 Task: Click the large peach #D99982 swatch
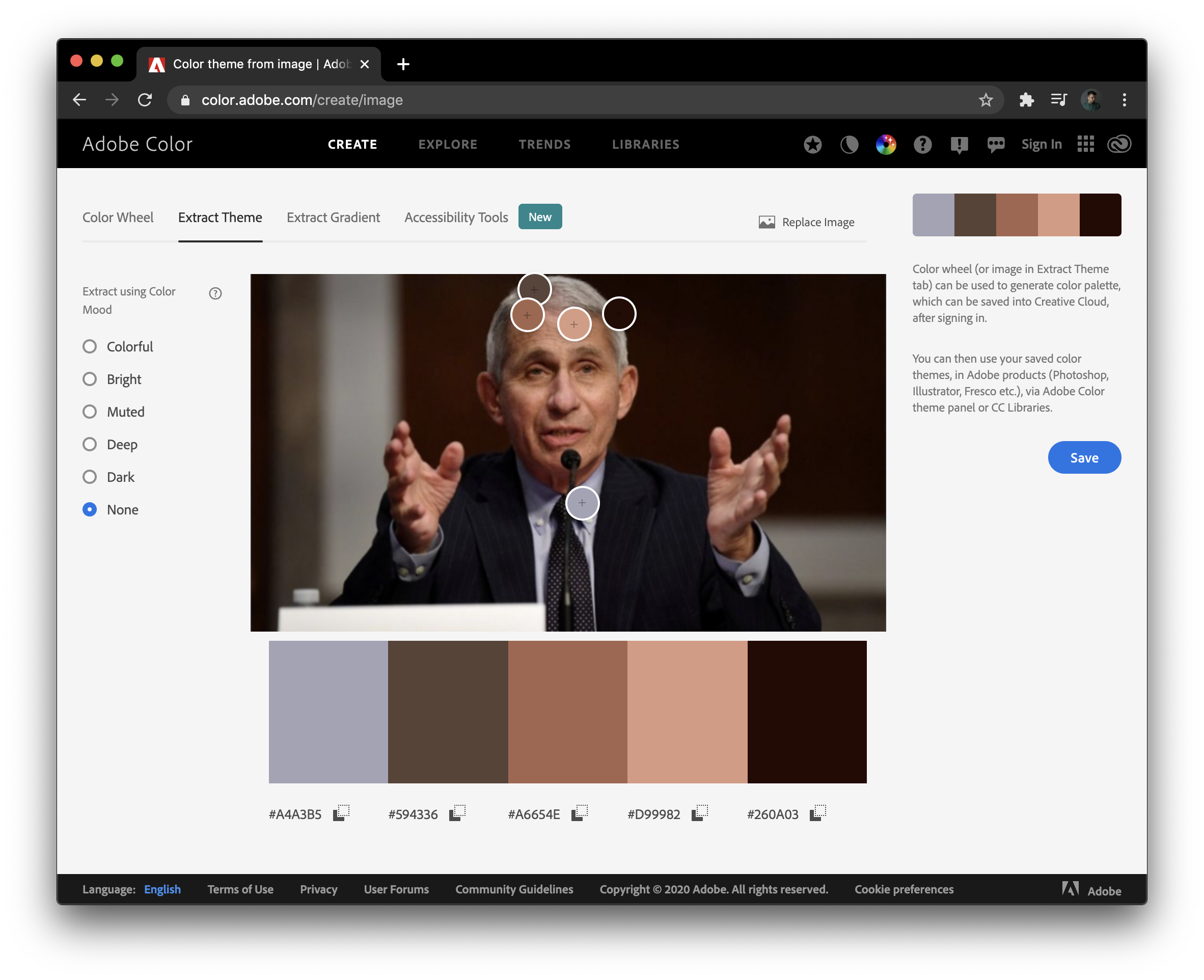coord(687,712)
